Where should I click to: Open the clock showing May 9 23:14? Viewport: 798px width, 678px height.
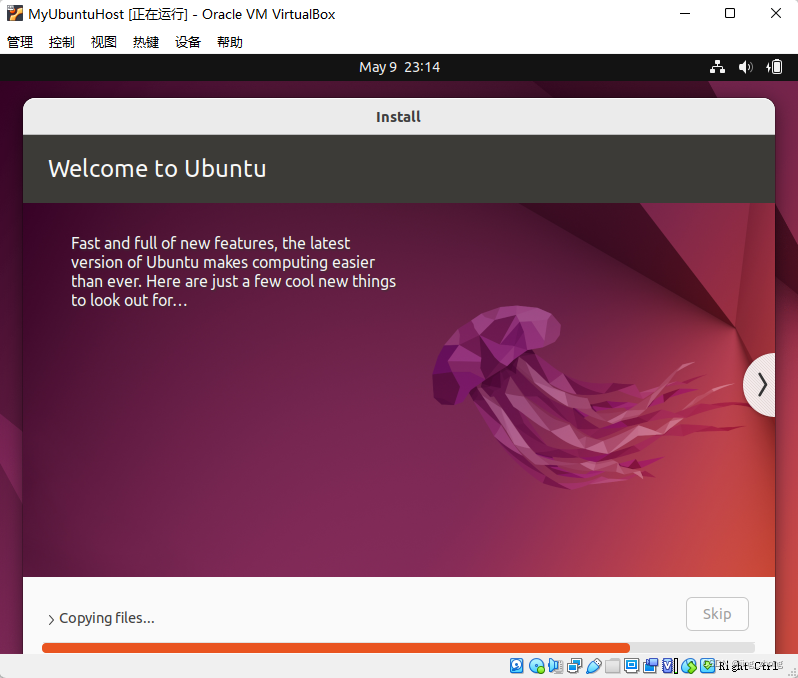[400, 67]
